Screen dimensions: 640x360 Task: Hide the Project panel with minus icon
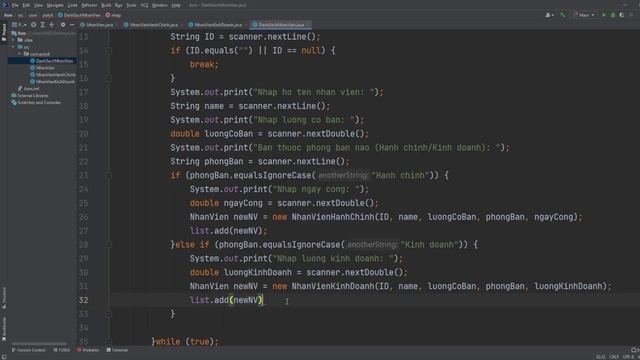[72, 25]
